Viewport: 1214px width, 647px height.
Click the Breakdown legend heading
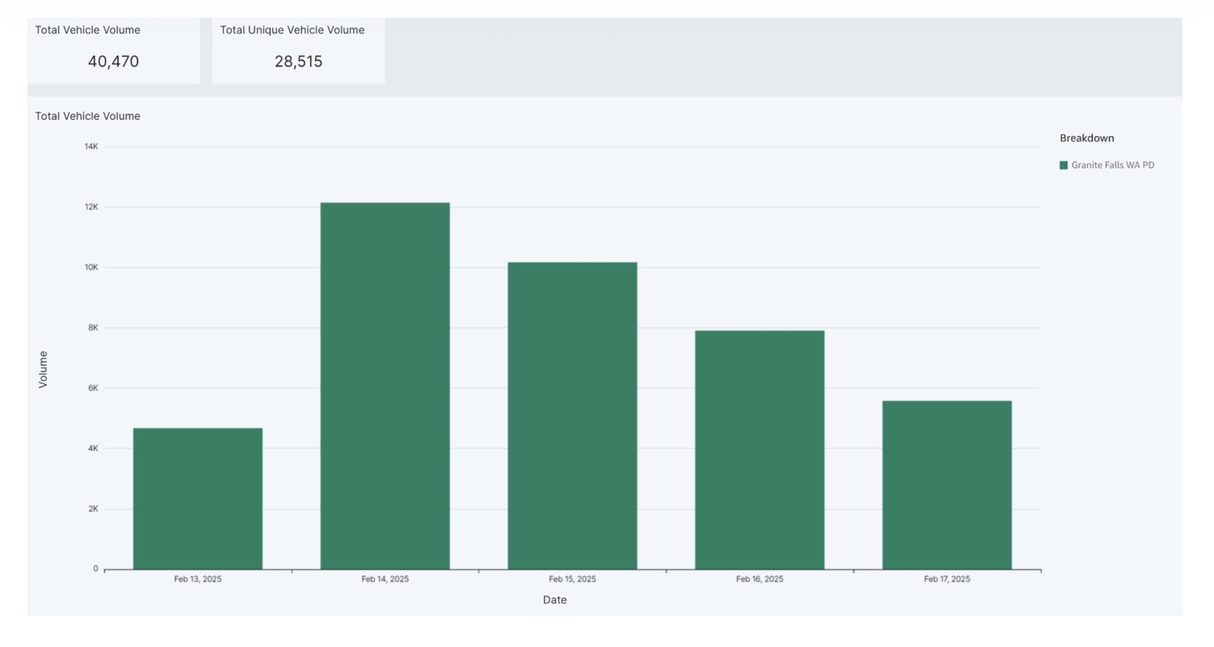[x=1086, y=138]
